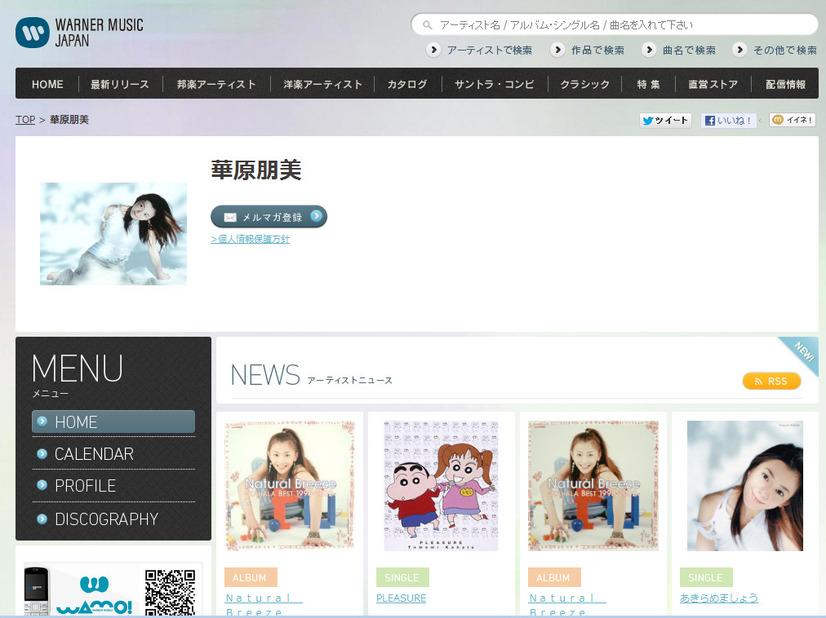This screenshot has height=618, width=826.
Task: Click the Twitter ツイート button
Action: (x=665, y=120)
